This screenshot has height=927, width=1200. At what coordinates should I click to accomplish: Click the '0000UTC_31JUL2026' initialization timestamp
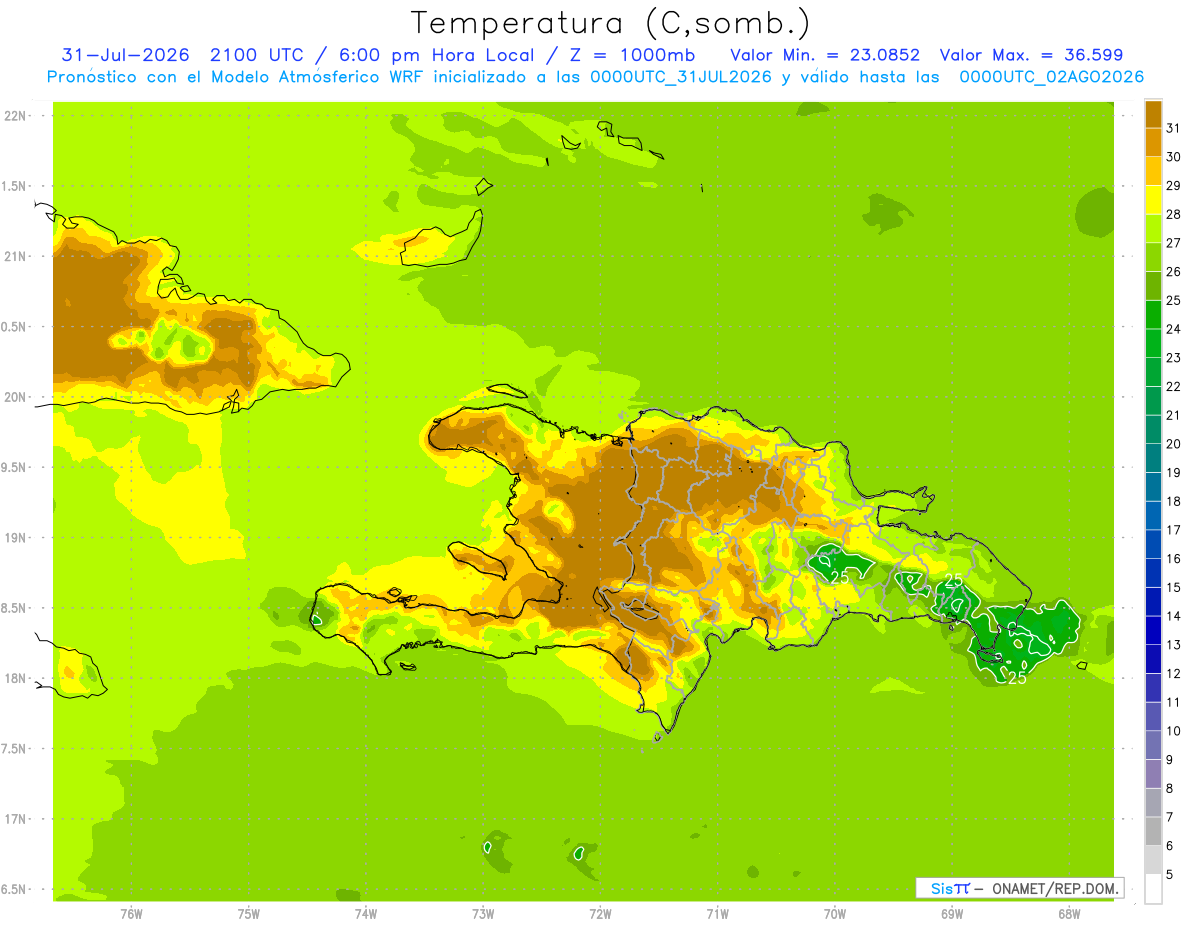(681, 77)
